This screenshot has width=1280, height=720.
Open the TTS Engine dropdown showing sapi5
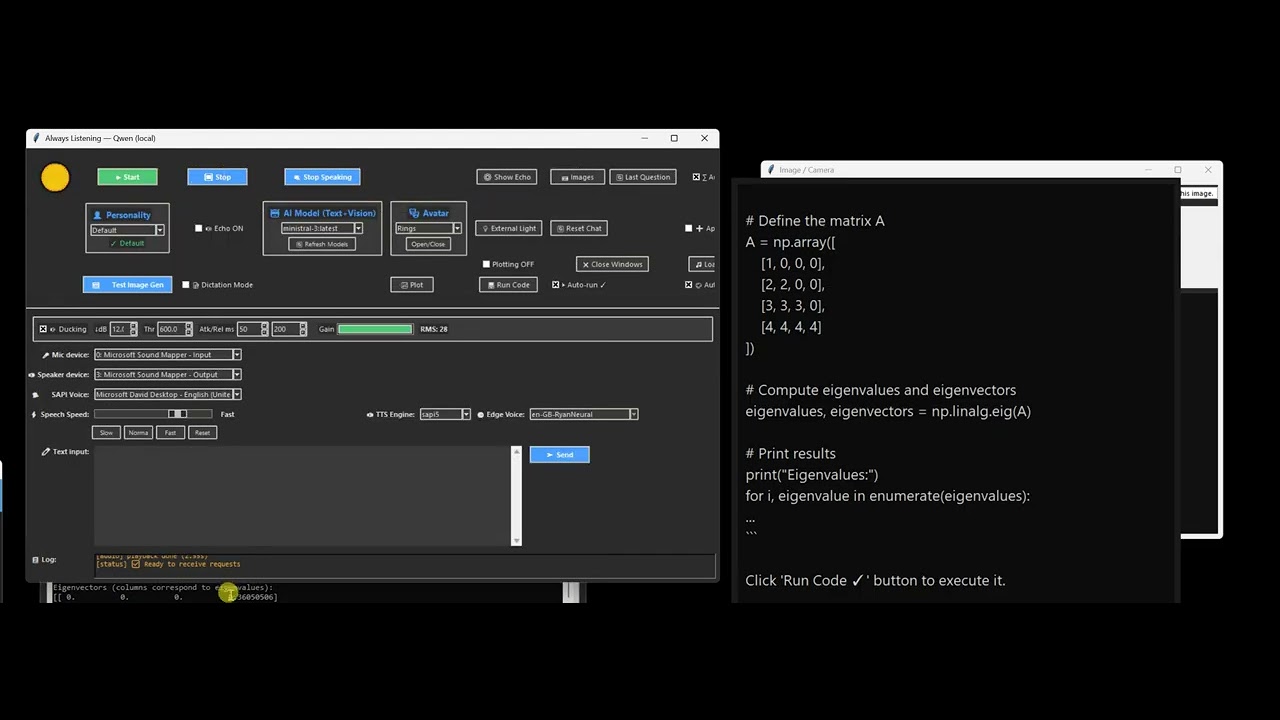[445, 414]
